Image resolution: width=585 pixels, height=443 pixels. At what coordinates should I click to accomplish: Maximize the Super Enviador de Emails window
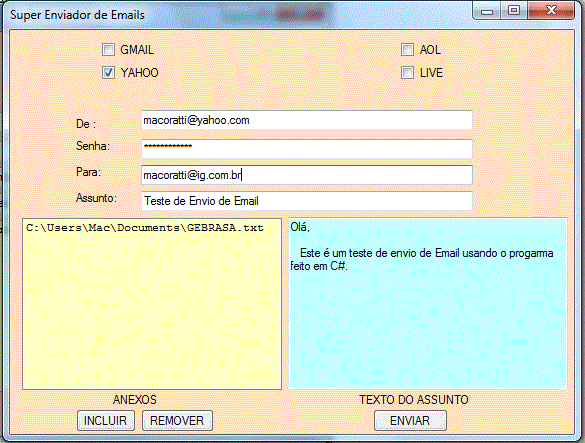pos(514,10)
